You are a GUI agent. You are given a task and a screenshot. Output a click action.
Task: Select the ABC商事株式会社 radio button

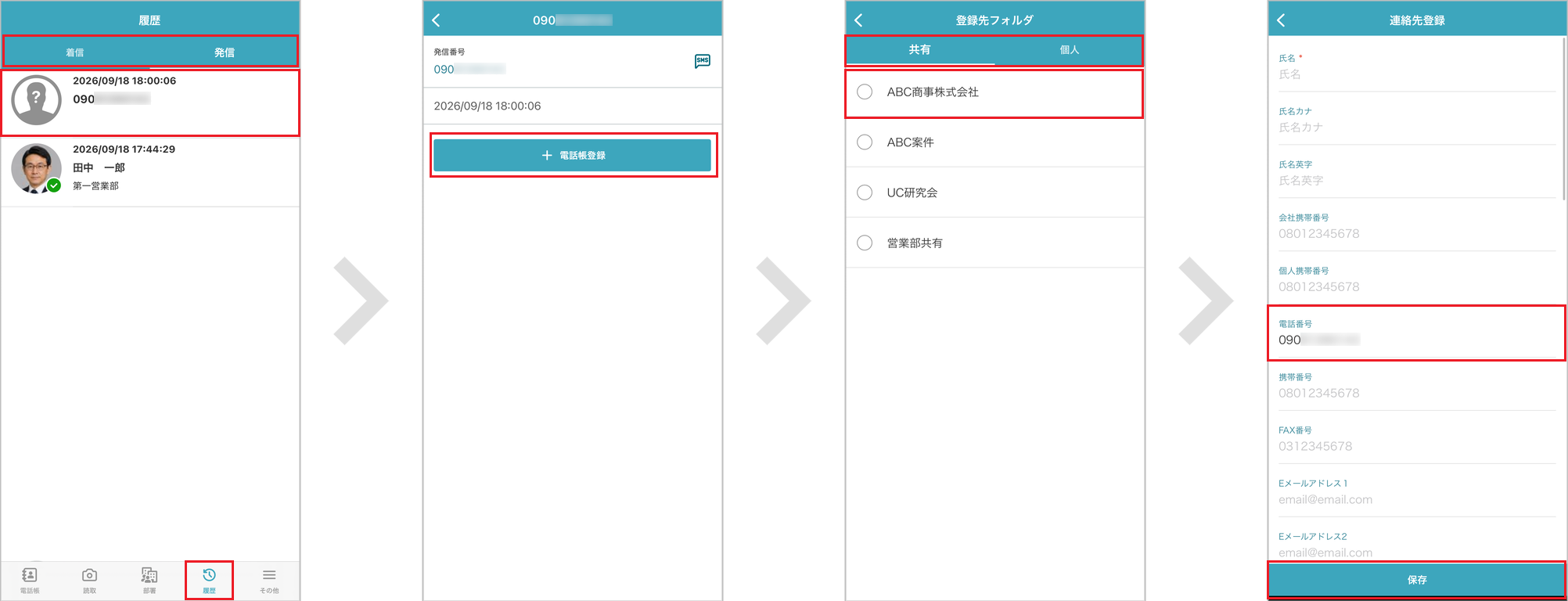(x=865, y=92)
